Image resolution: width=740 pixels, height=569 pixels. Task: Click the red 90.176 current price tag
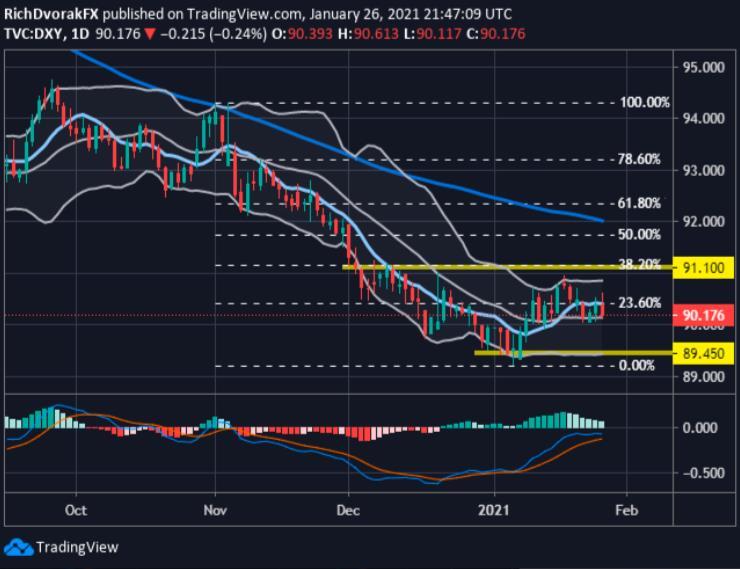pyautogui.click(x=703, y=315)
